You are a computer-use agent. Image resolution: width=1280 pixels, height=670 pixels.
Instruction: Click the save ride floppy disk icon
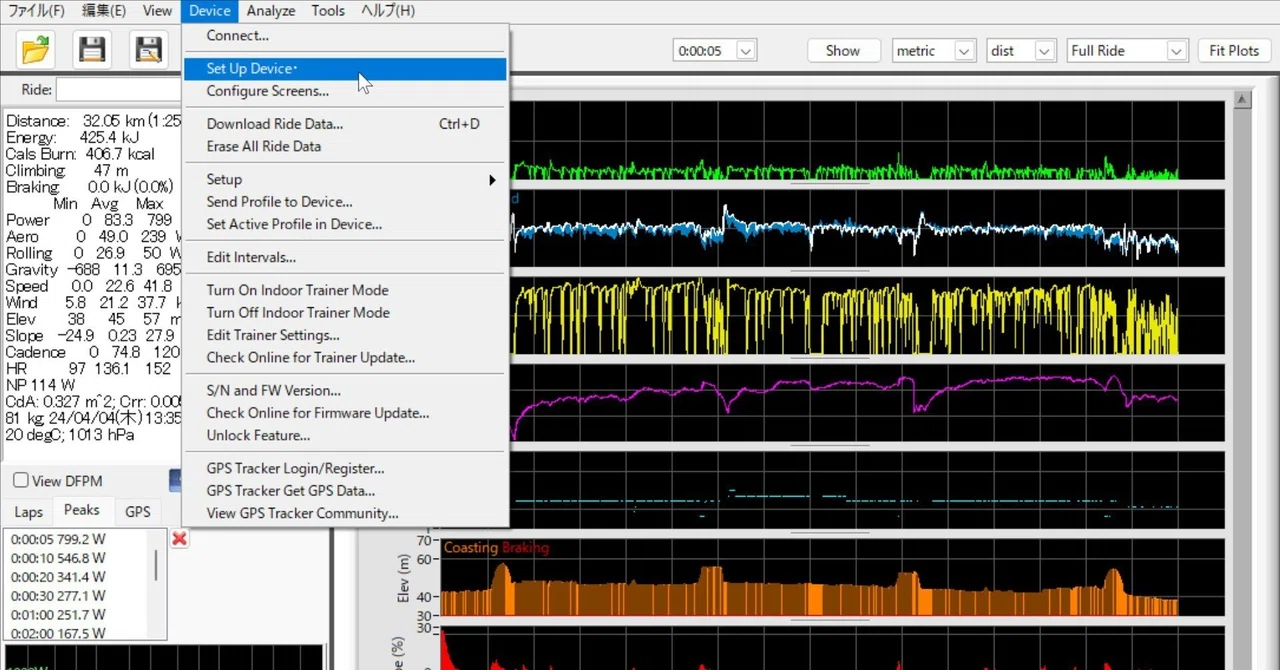(92, 49)
